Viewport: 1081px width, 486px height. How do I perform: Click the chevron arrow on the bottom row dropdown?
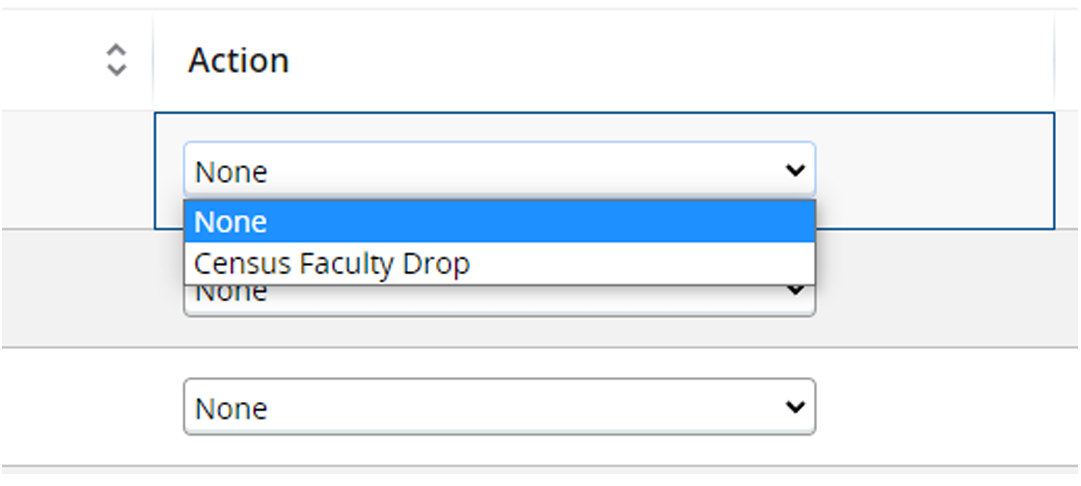click(x=795, y=407)
